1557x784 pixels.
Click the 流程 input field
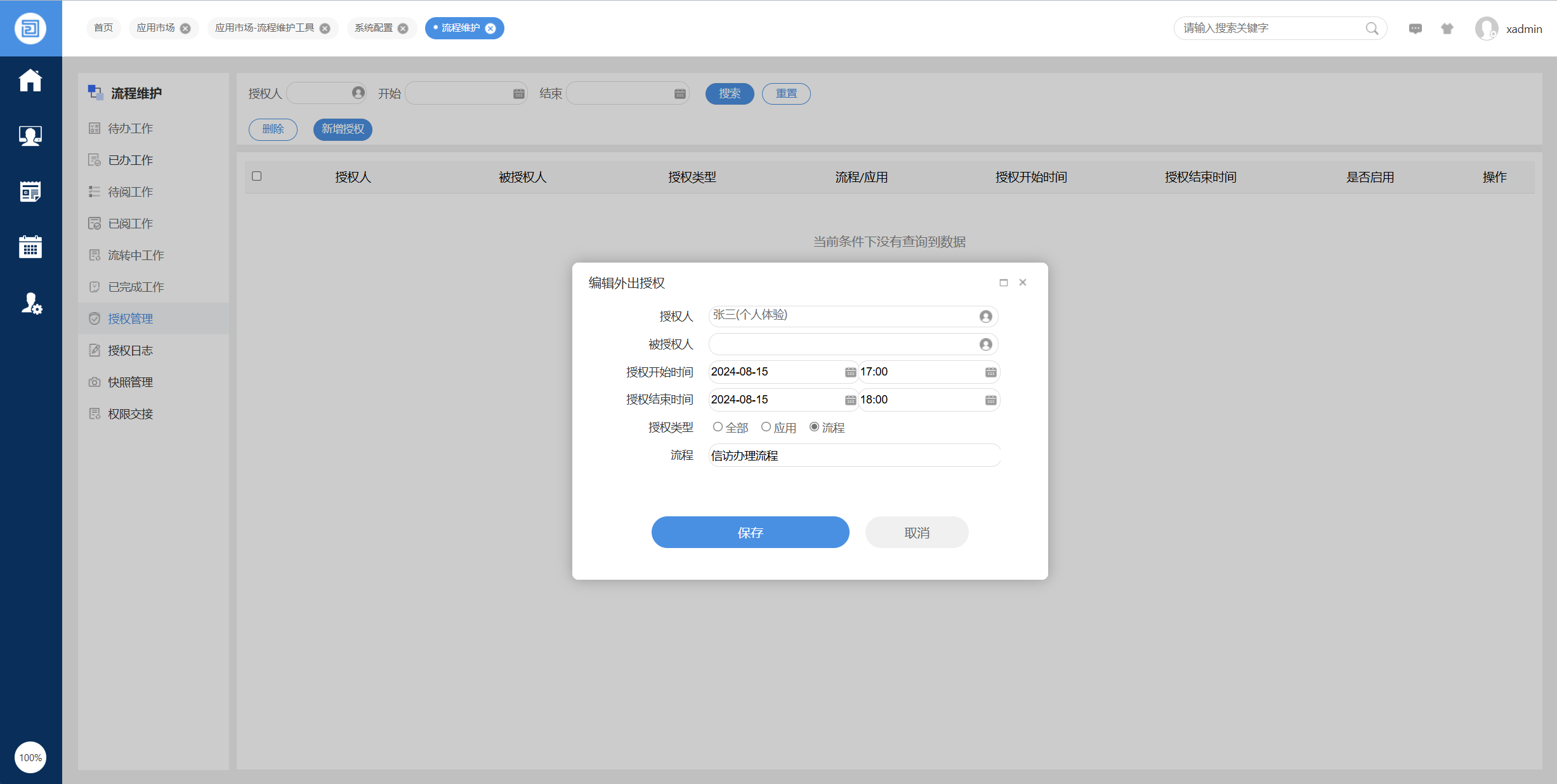click(x=853, y=455)
